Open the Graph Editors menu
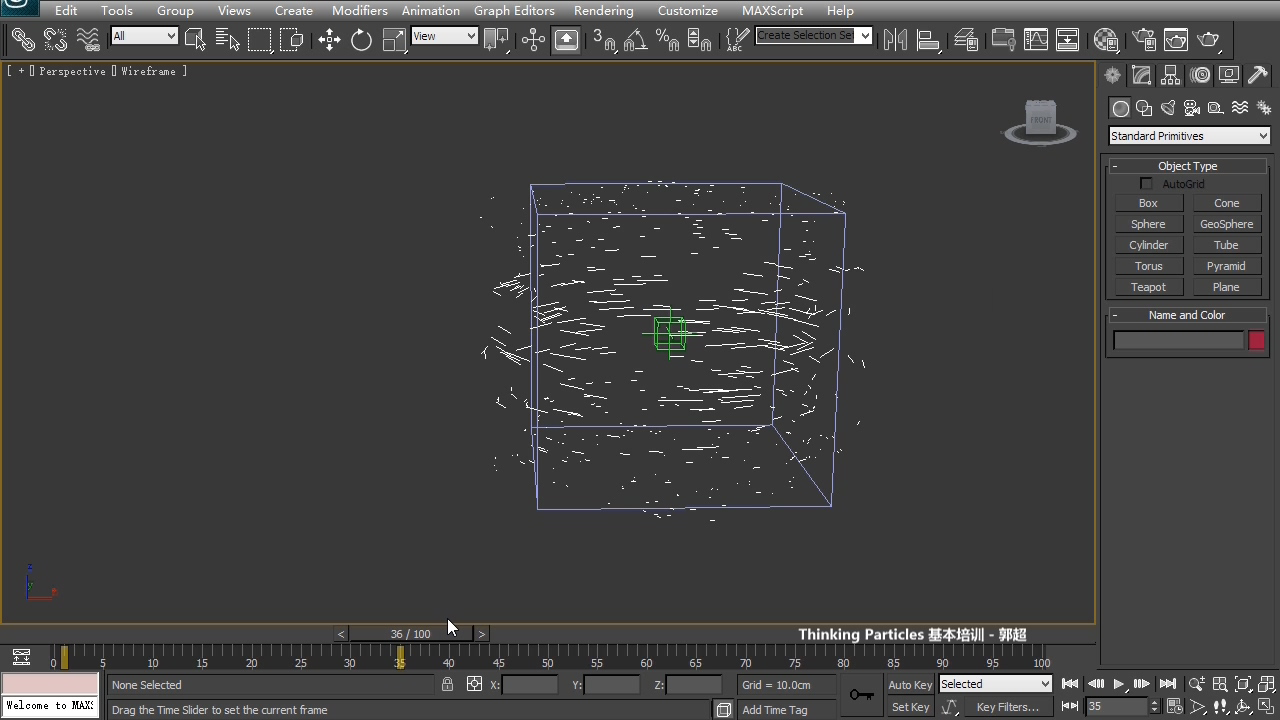This screenshot has height=720, width=1280. pyautogui.click(x=514, y=10)
